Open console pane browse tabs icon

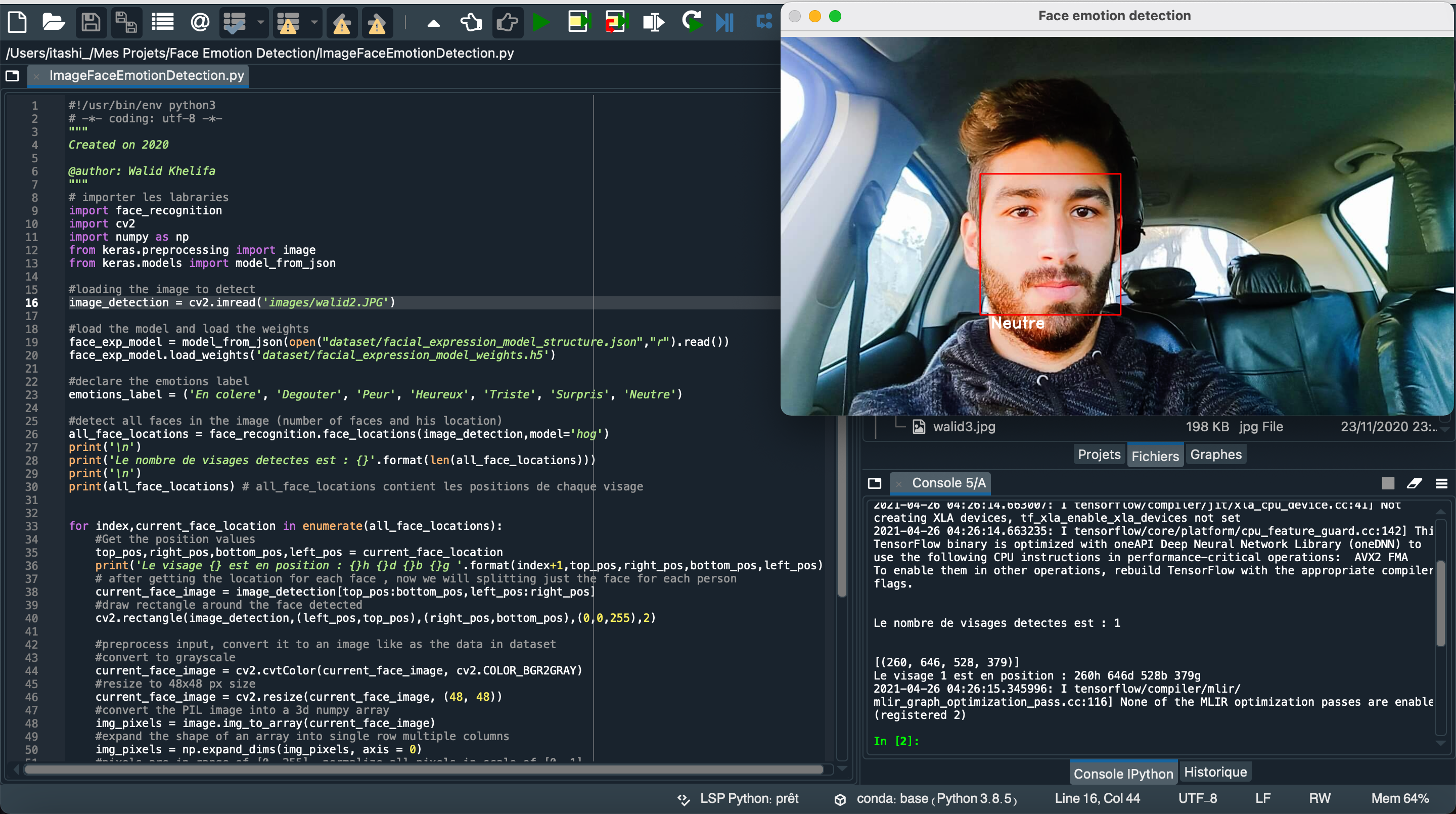pyautogui.click(x=875, y=483)
